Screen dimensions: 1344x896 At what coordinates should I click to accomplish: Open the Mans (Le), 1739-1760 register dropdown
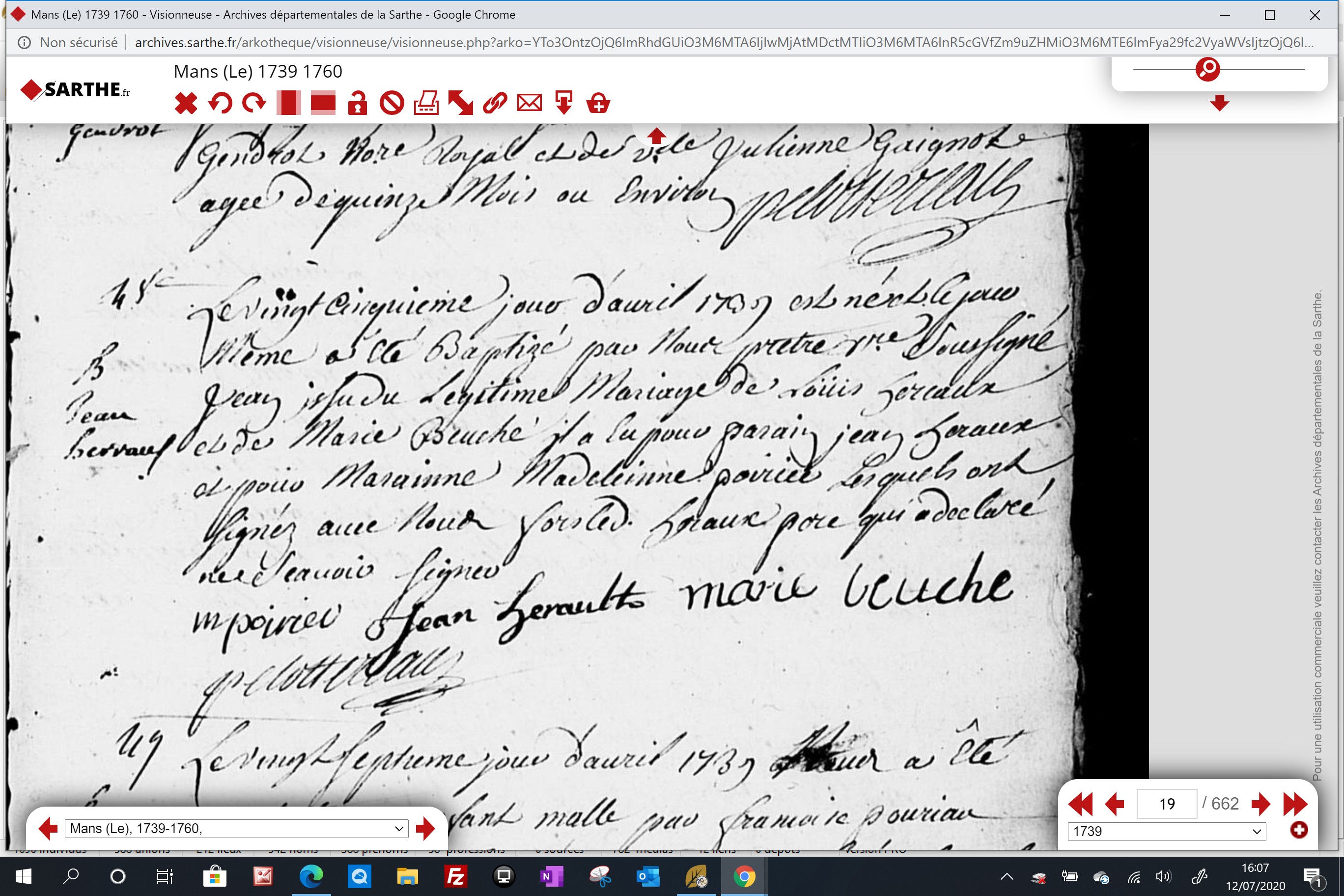[x=237, y=829]
